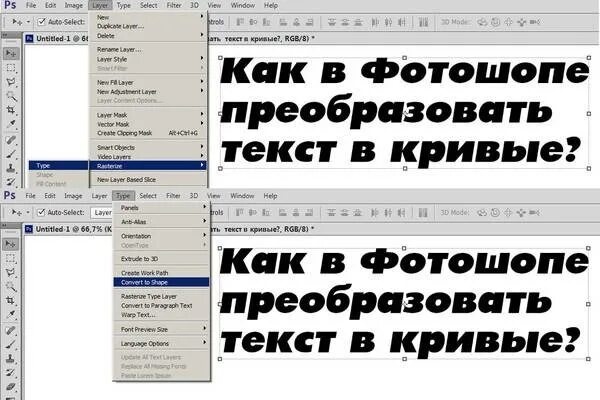Expand the Smart Objects submenu
Viewport: 600px width, 400px height.
tap(149, 148)
